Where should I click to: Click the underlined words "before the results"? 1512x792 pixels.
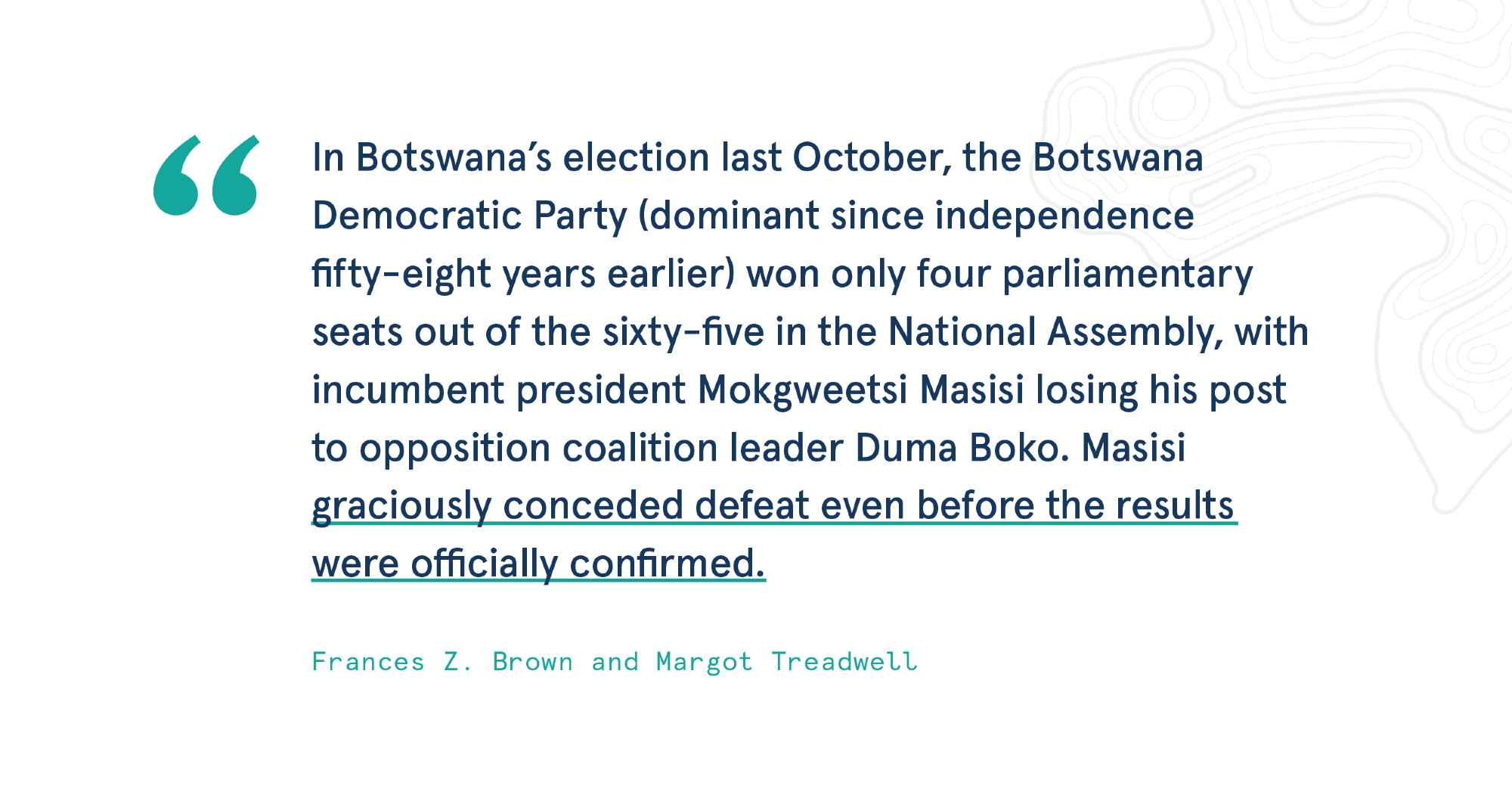pyautogui.click(x=1075, y=505)
